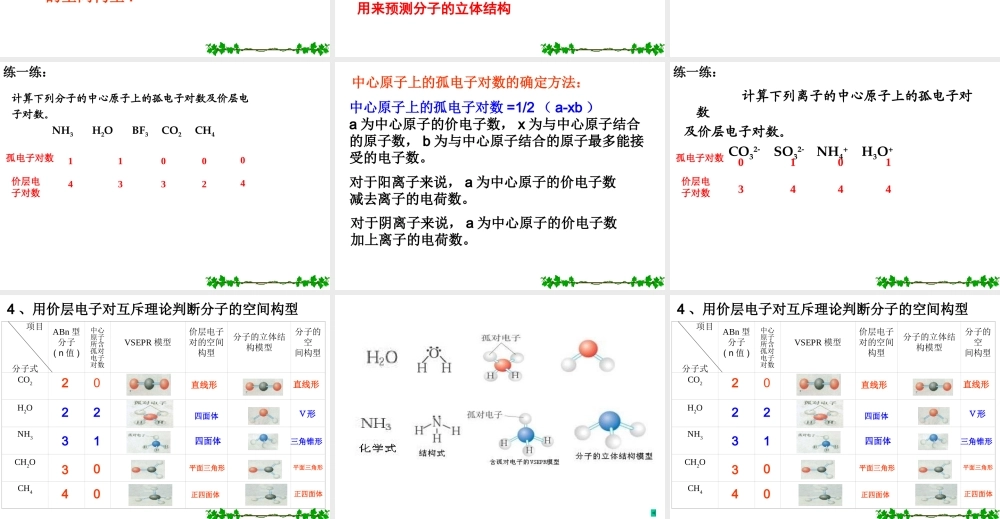Click 练一练 heading on the ion practice slide
This screenshot has height=519, width=1000.
click(x=695, y=72)
